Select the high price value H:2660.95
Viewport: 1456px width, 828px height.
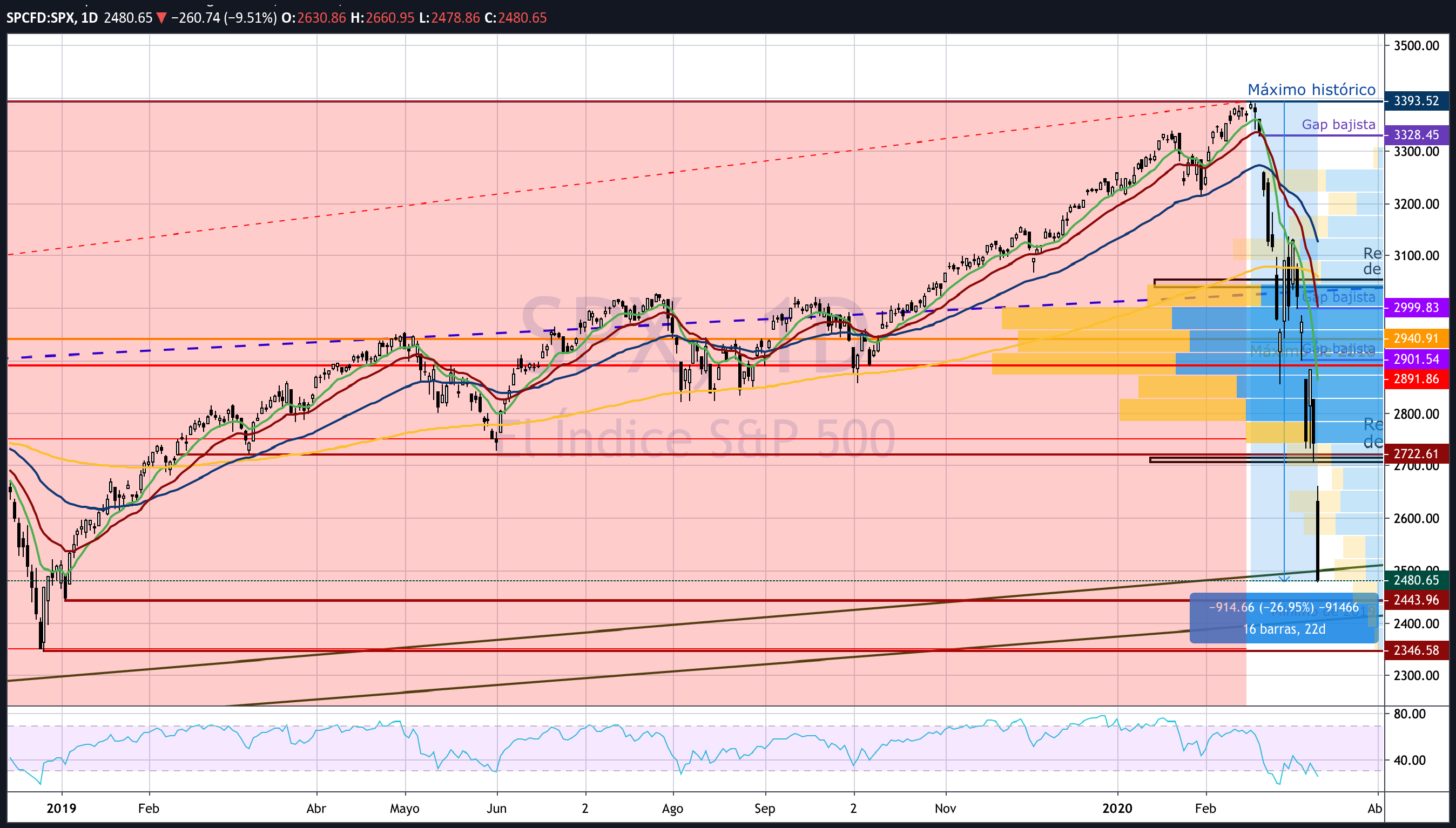(382, 18)
